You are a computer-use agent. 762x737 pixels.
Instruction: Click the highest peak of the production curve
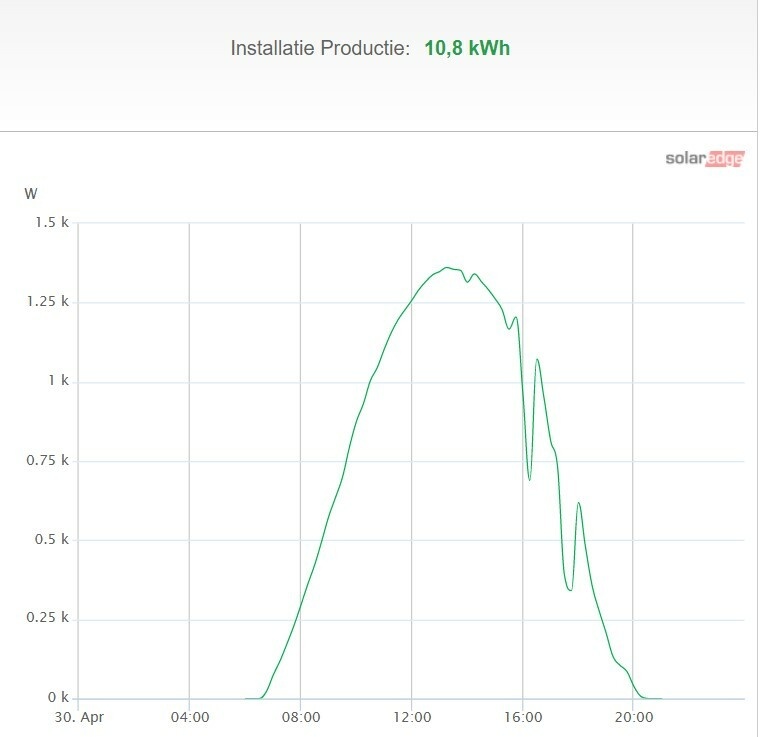point(447,268)
